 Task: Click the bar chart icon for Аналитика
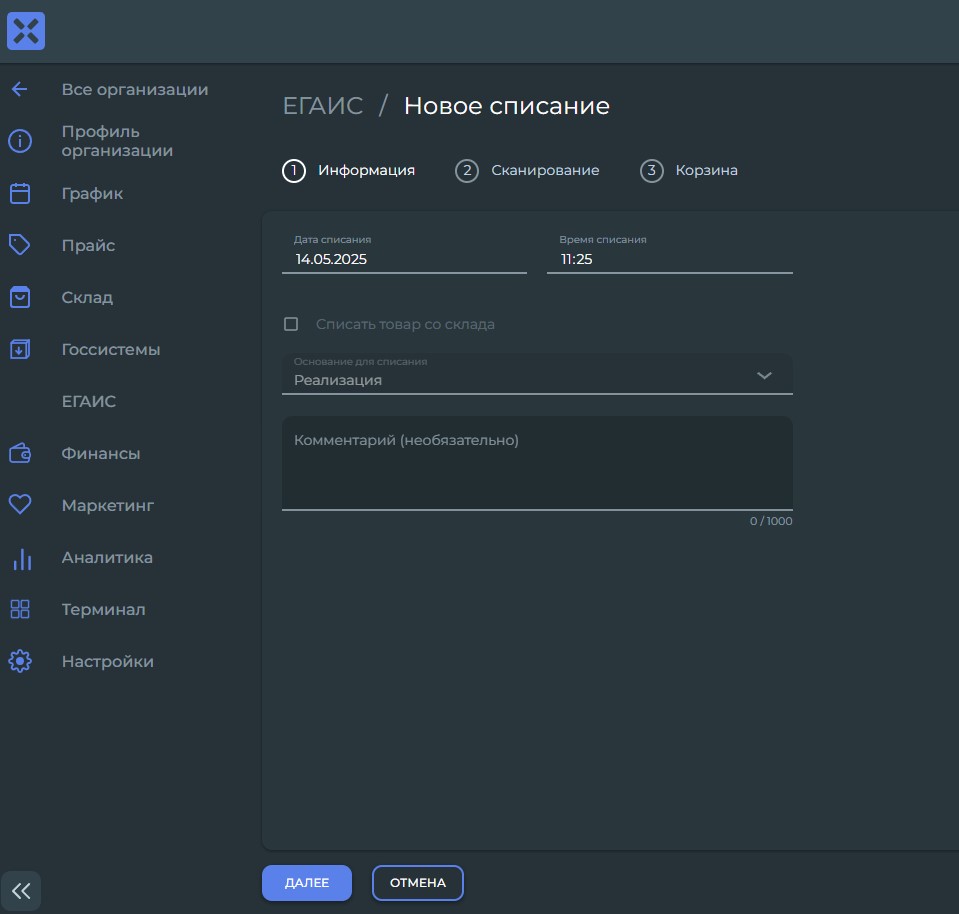22,559
